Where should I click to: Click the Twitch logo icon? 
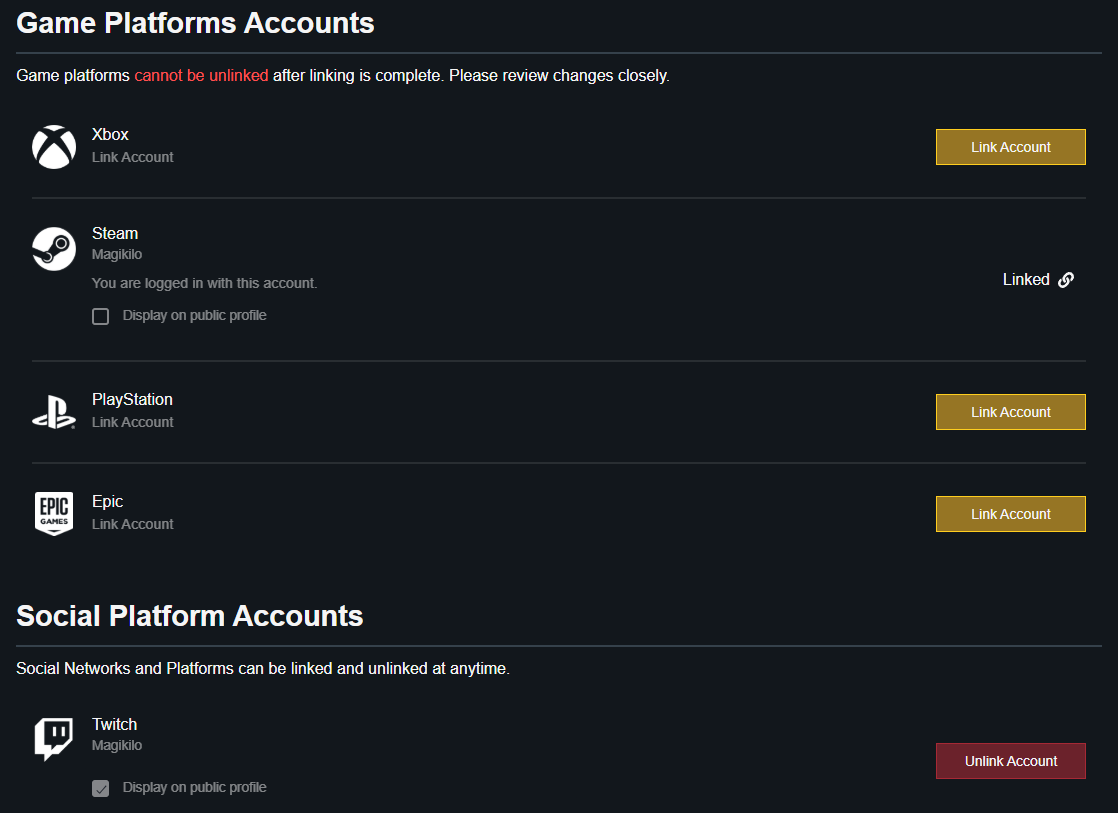tap(54, 739)
